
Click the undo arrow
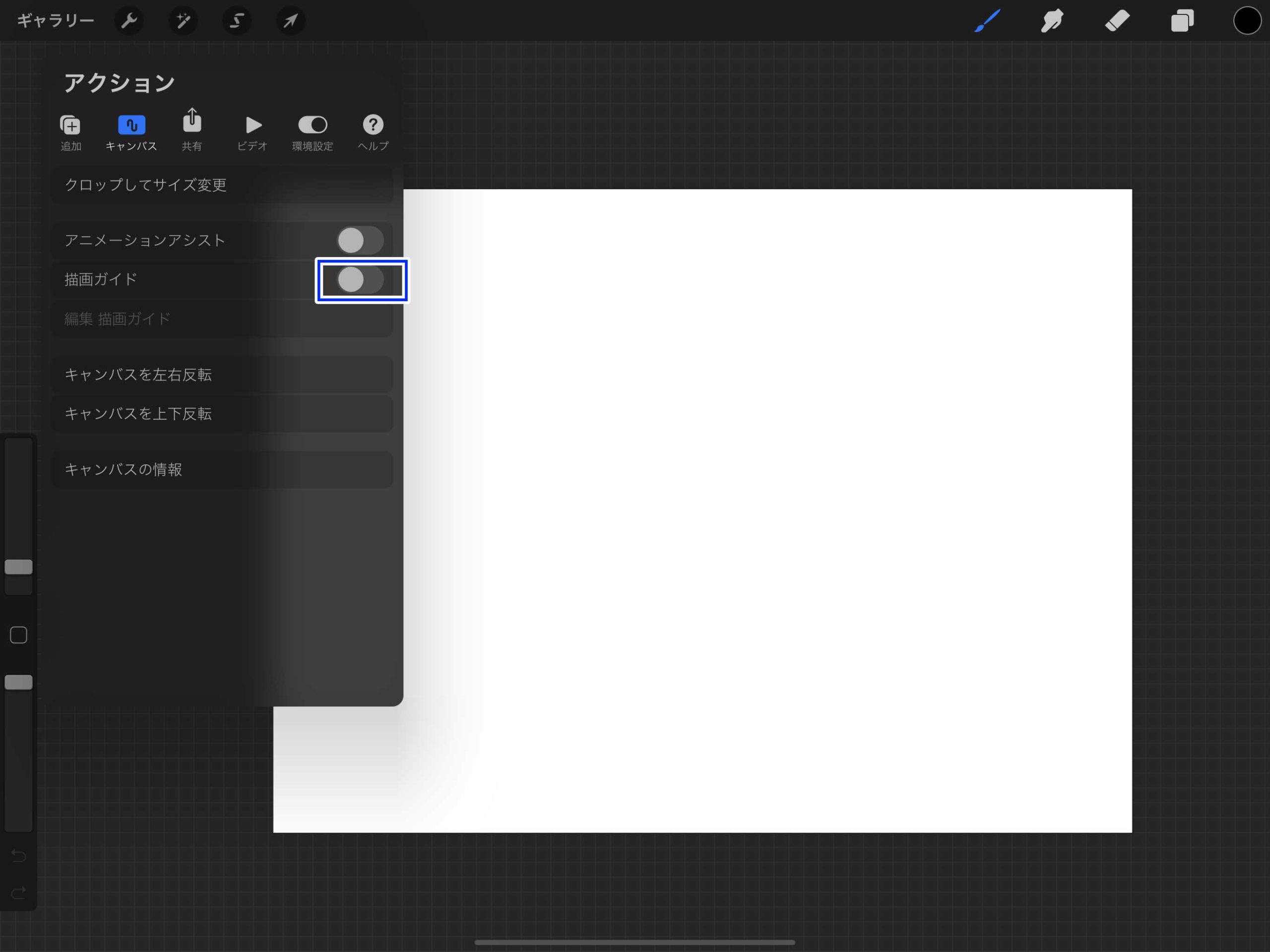coord(18,856)
